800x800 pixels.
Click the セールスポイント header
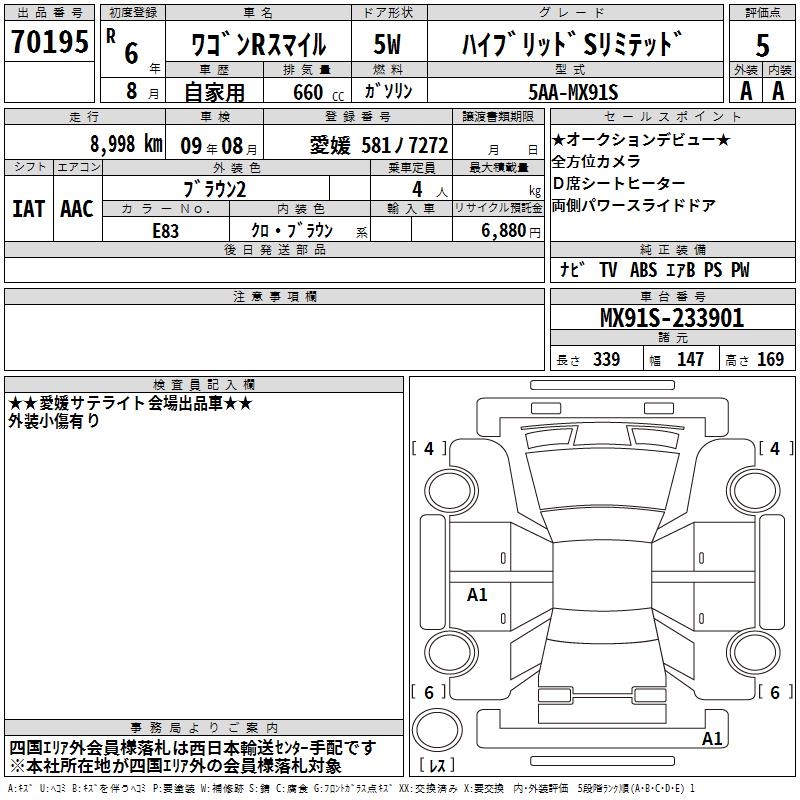[672, 116]
